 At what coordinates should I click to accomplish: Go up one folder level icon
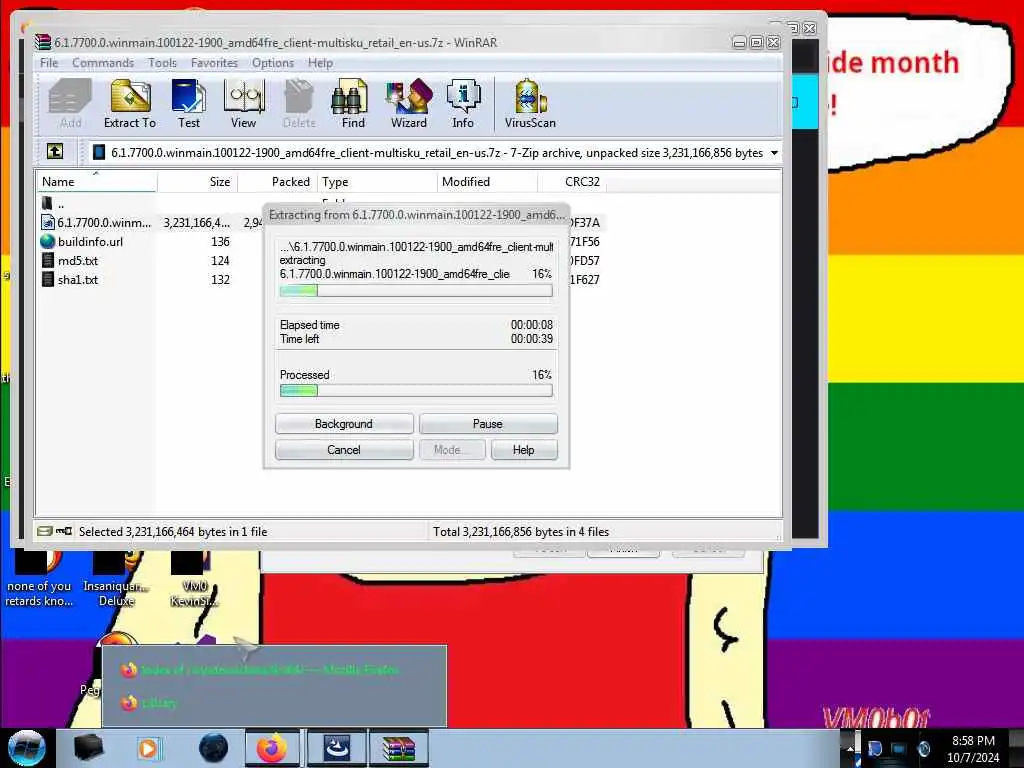pos(55,152)
